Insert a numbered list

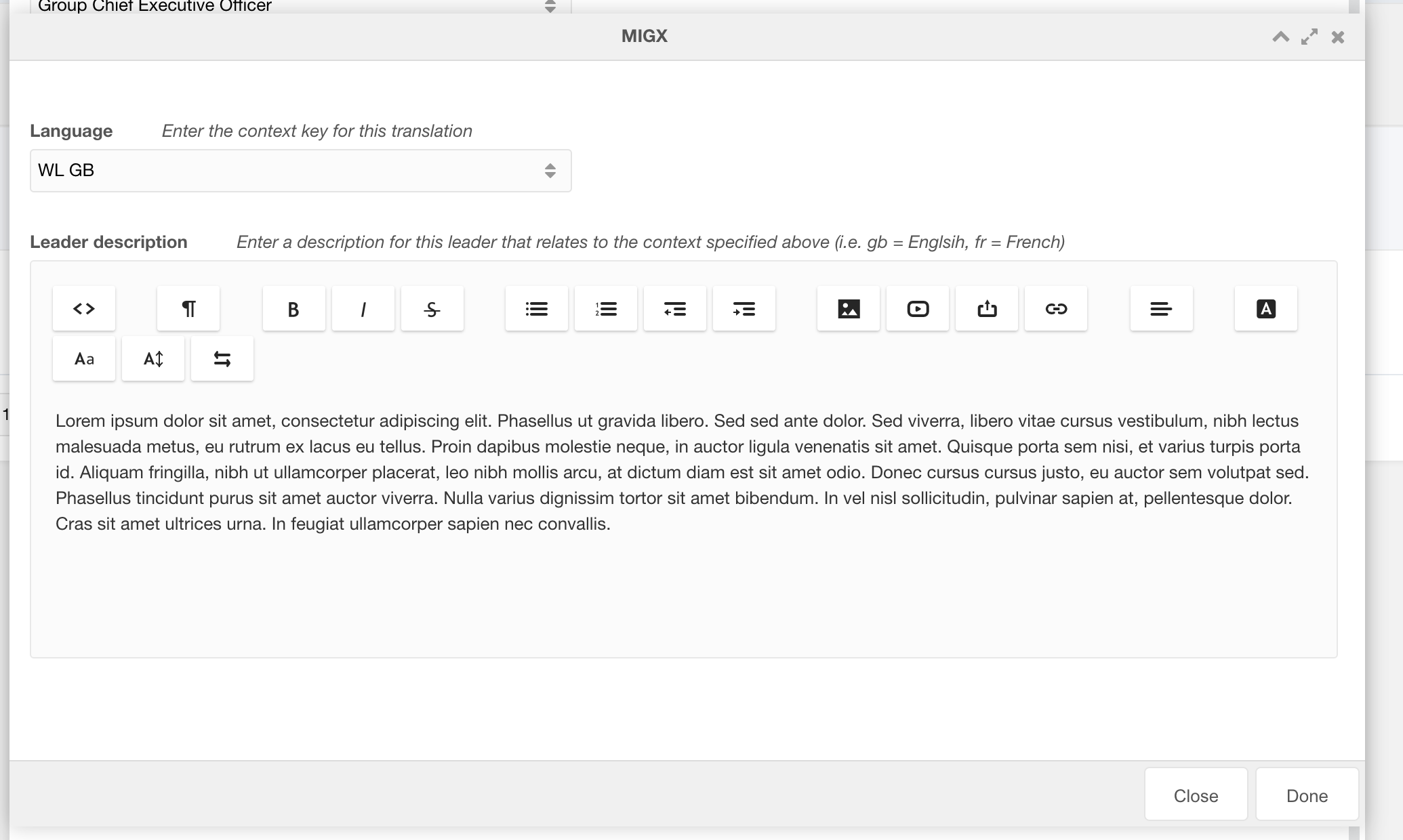pyautogui.click(x=606, y=309)
